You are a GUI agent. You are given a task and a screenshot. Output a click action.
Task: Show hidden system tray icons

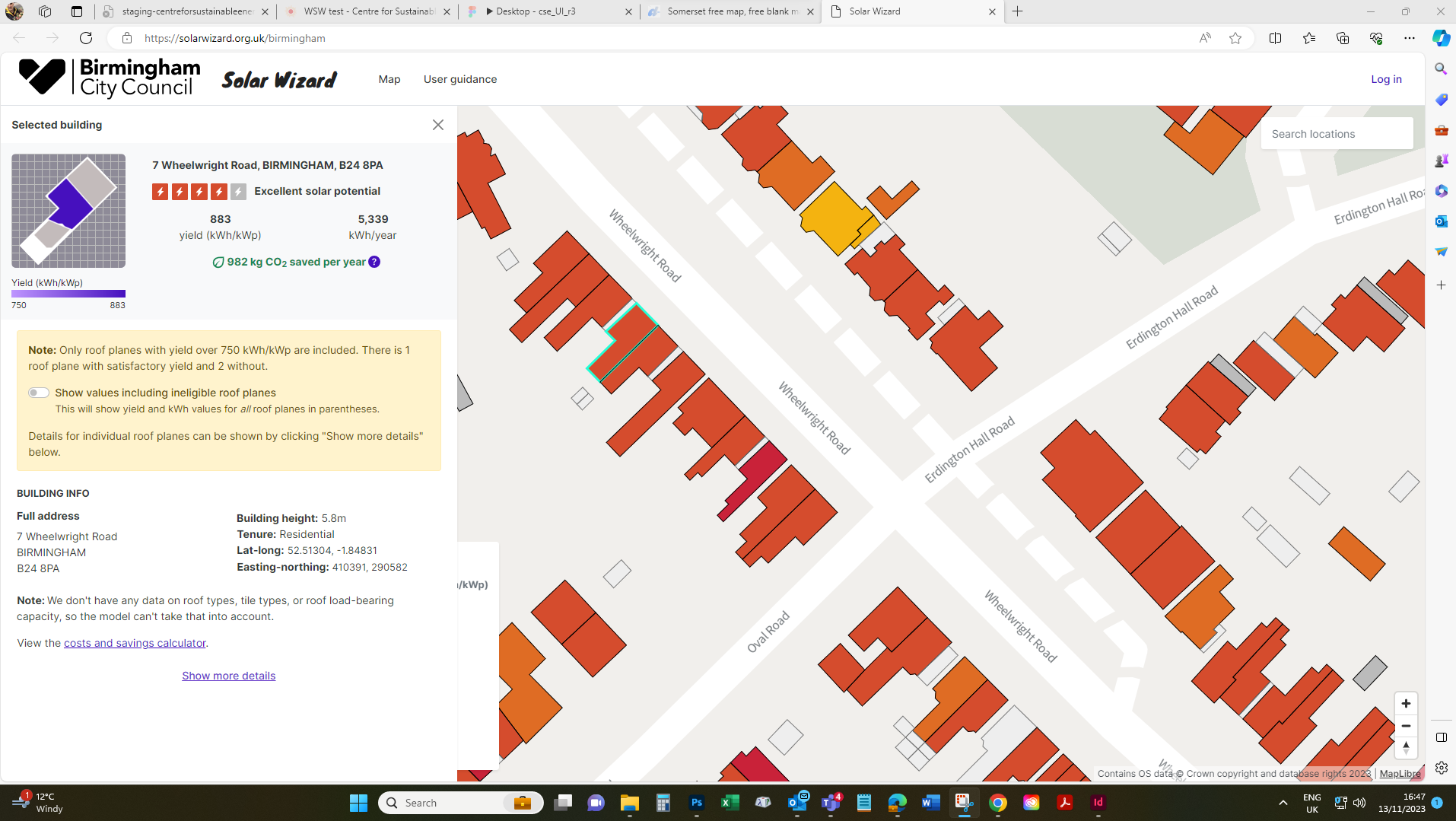(x=1283, y=803)
